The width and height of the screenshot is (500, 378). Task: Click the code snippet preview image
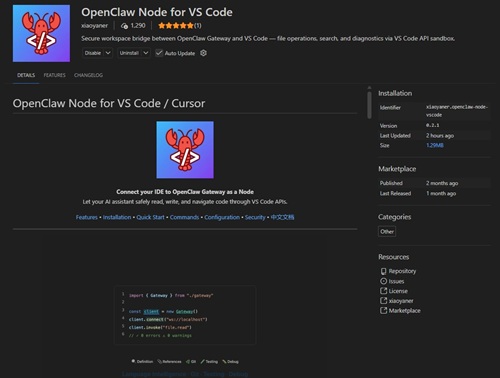pyautogui.click(x=185, y=315)
